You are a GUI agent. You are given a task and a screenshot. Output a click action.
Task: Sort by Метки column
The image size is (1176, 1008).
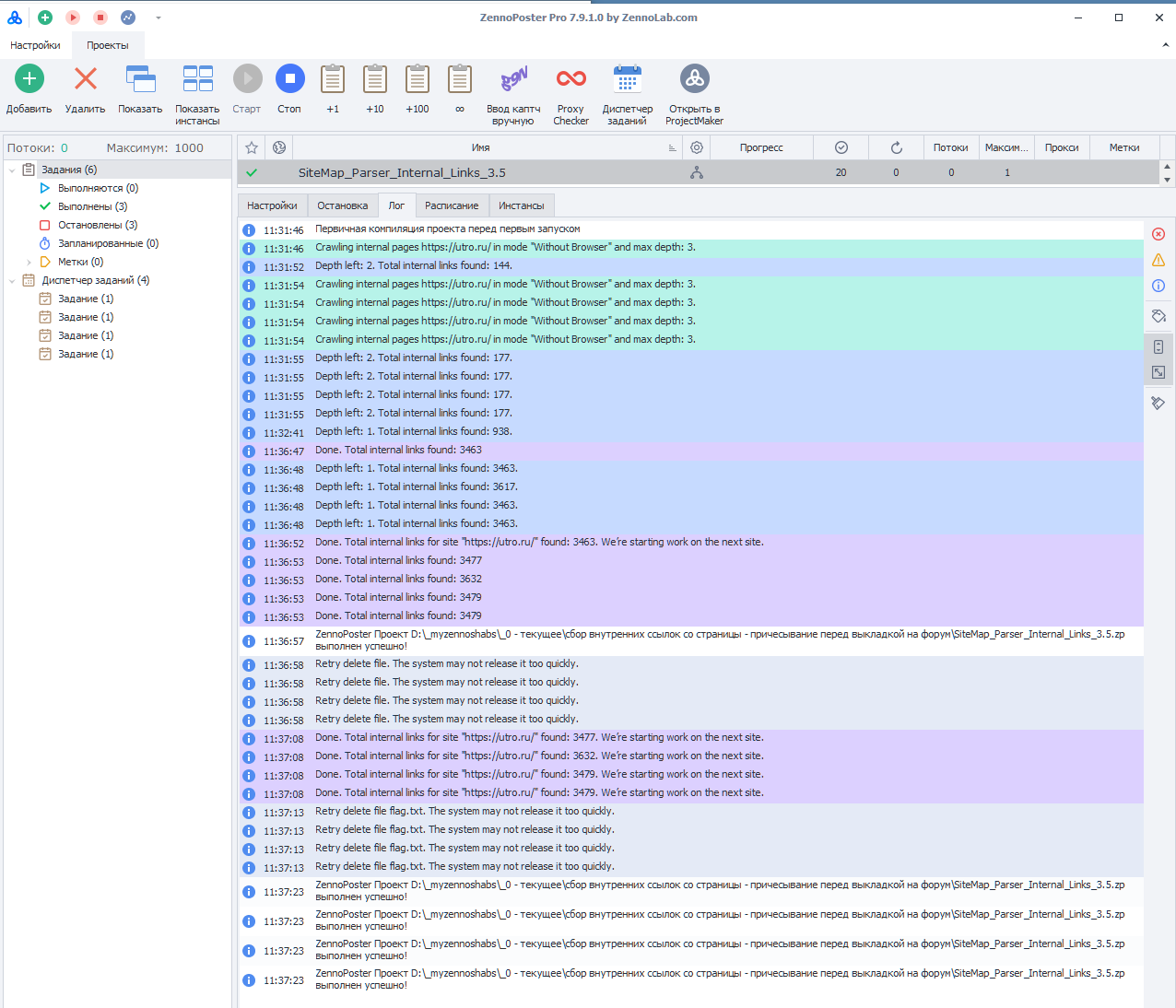tap(1124, 147)
